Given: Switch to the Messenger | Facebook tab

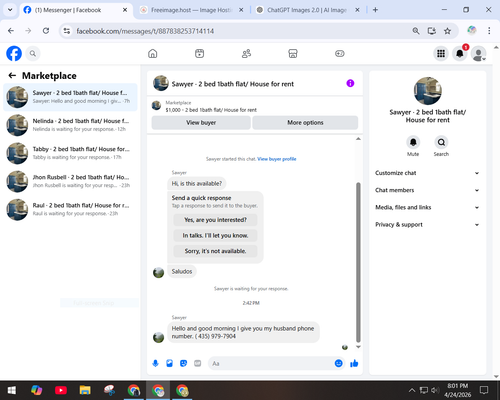Looking at the screenshot, I should (75, 10).
